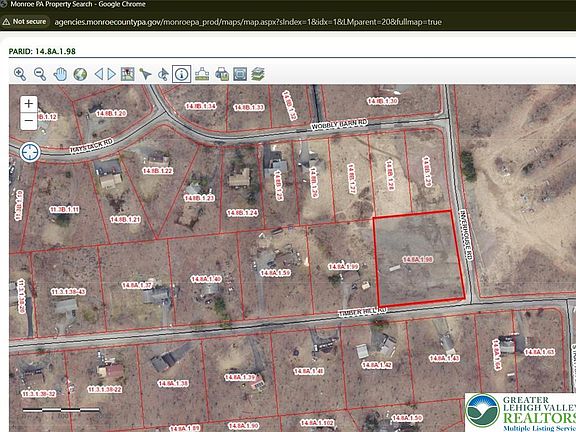This screenshot has width=576, height=432.
Task: Choose the measure distance tool
Action: (202, 74)
